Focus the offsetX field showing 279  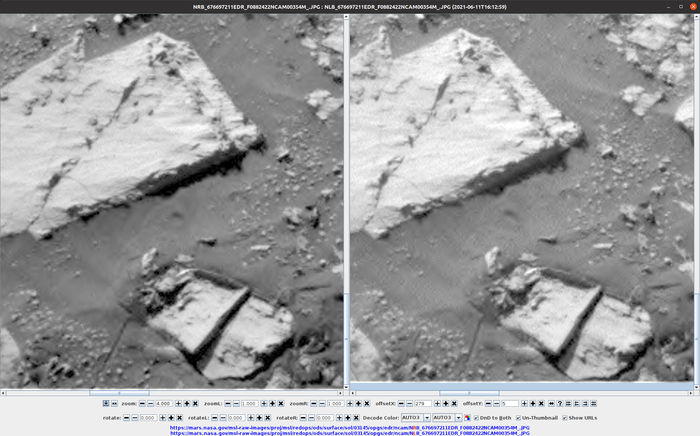click(x=423, y=403)
